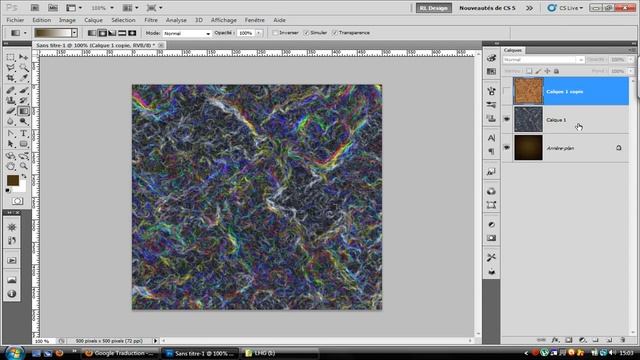This screenshot has height=360, width=640.
Task: Select the Rectangular Marquee tool
Action: [x=11, y=57]
